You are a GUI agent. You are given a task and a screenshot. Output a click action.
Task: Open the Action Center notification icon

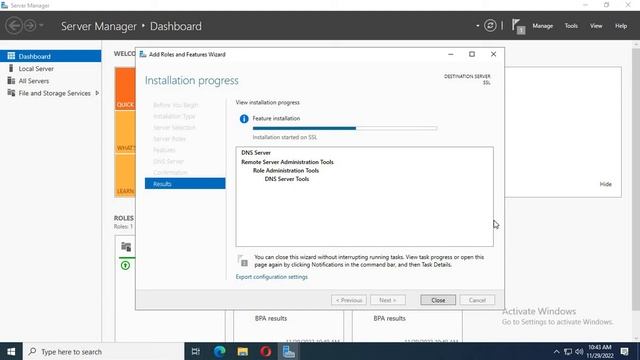click(624, 351)
